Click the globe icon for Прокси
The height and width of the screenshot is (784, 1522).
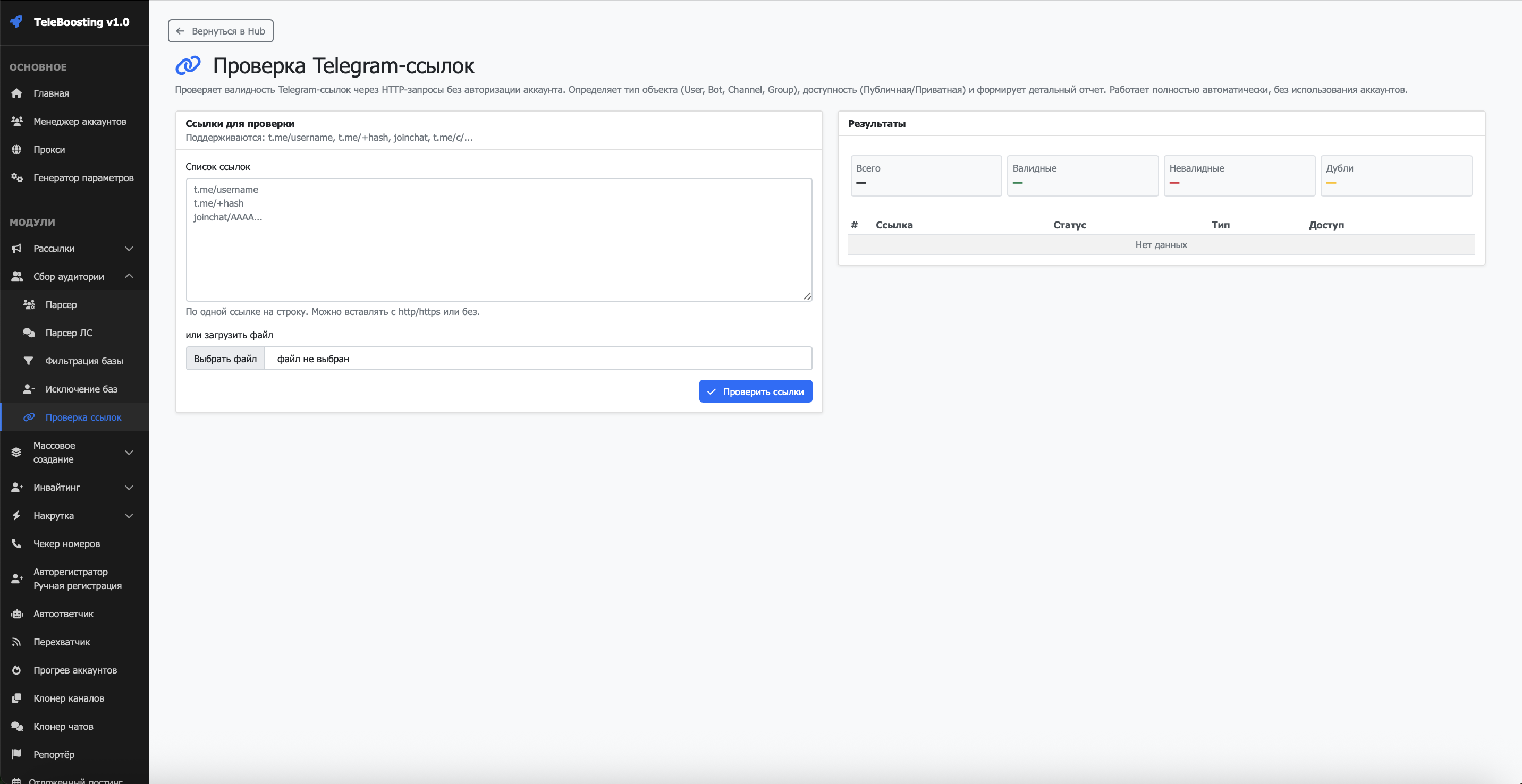[16, 149]
